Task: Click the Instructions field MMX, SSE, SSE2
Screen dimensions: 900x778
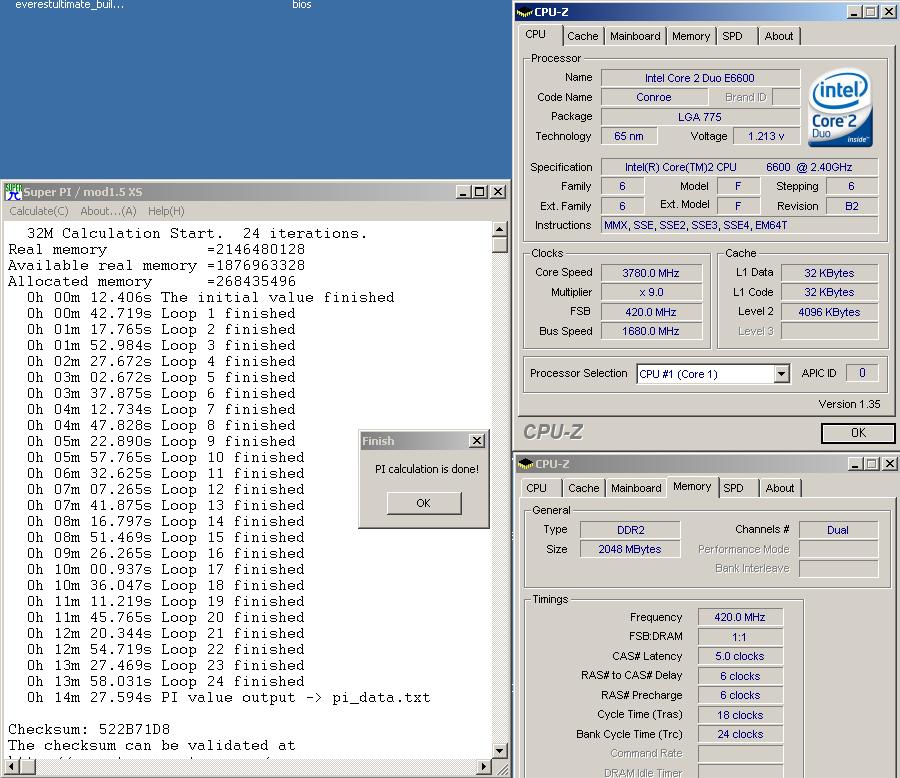Action: point(739,225)
